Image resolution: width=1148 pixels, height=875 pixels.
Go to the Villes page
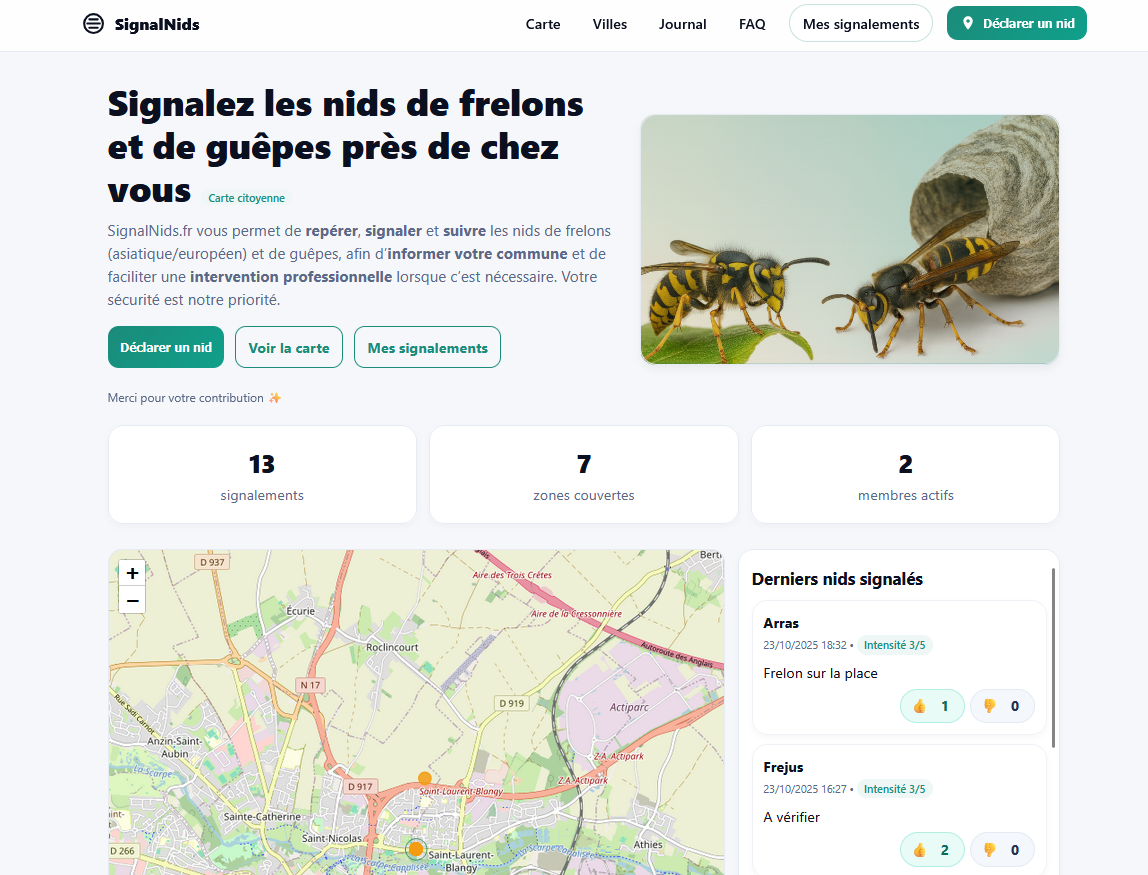pyautogui.click(x=610, y=24)
